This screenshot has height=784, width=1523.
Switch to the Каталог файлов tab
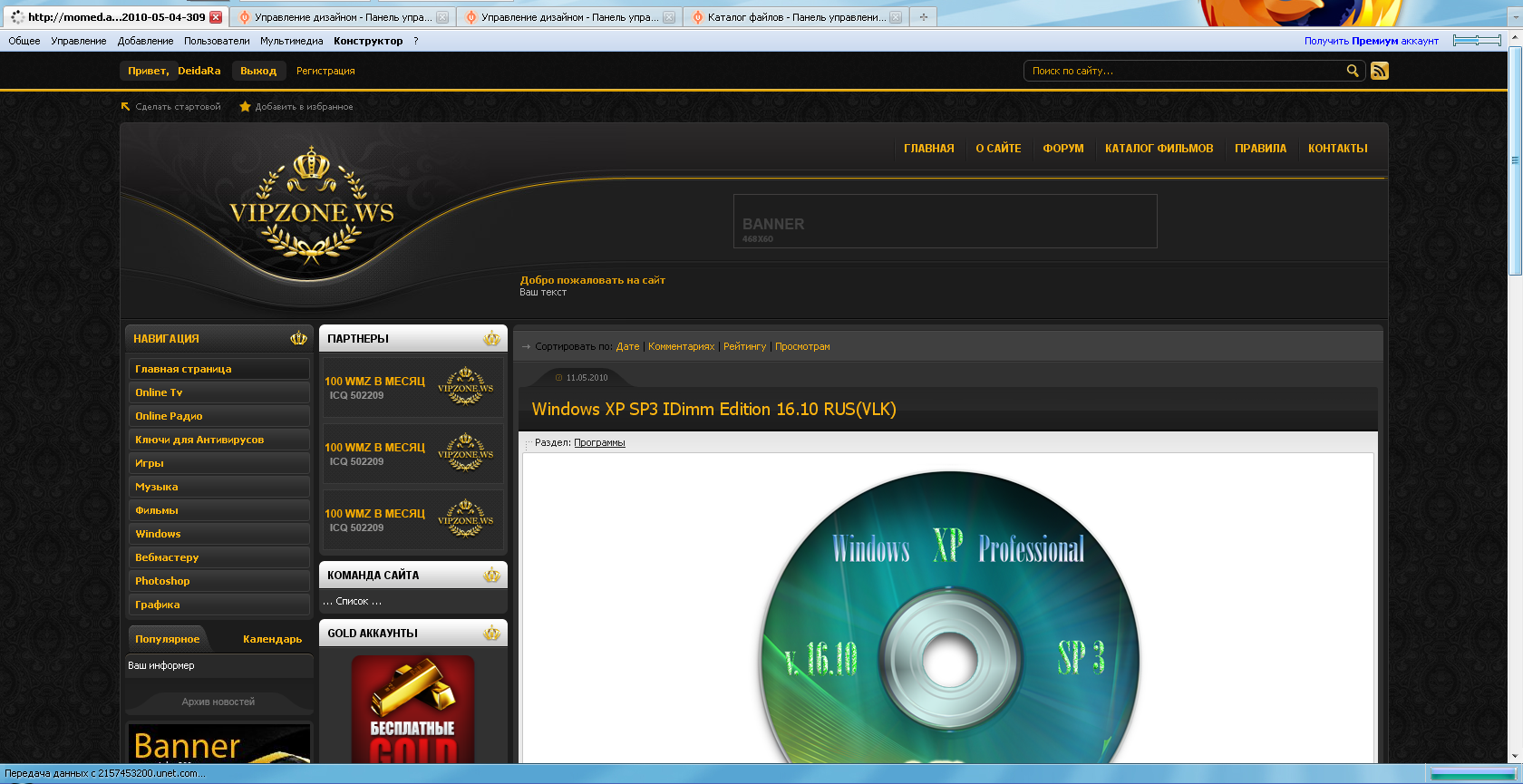pos(797,17)
